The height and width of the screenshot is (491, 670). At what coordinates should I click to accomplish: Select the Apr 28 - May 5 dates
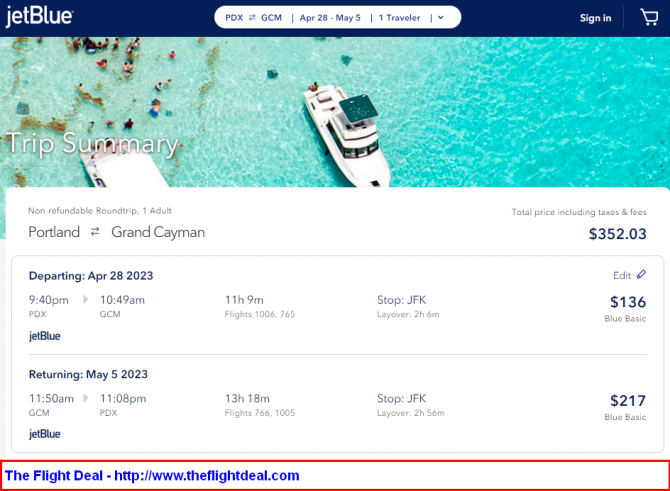[330, 18]
